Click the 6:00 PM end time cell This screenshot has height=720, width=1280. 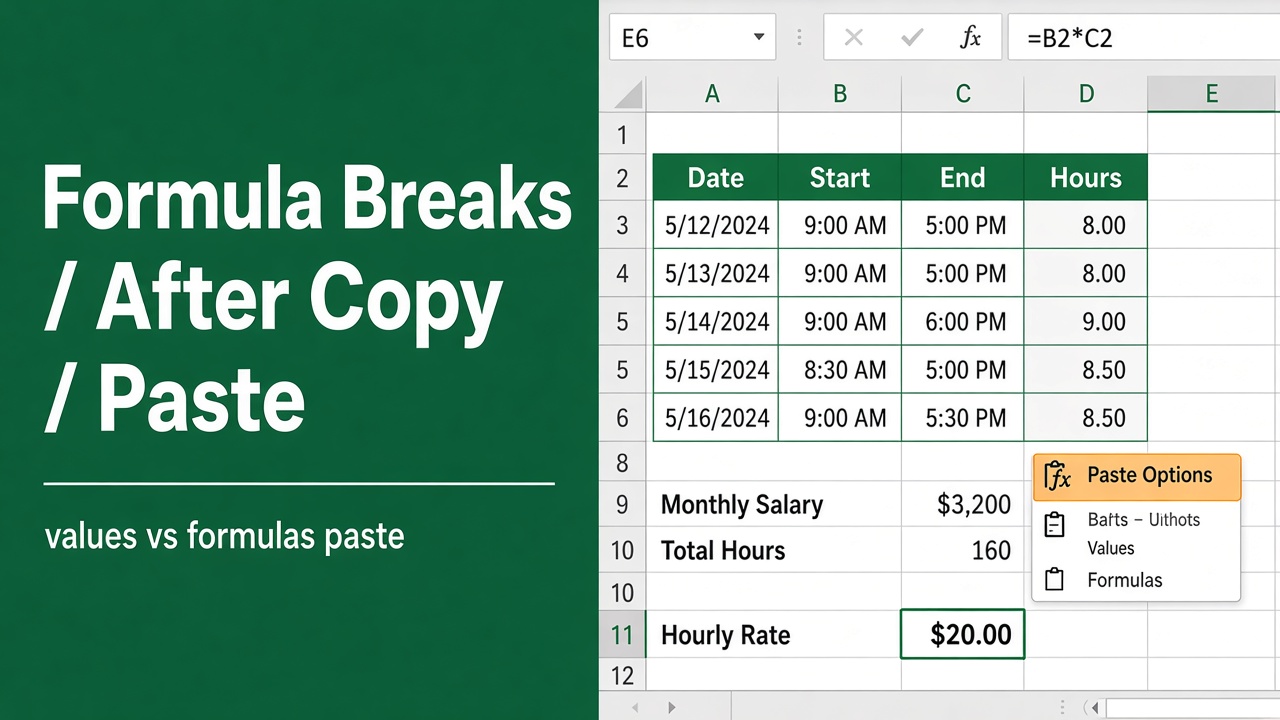pos(963,322)
